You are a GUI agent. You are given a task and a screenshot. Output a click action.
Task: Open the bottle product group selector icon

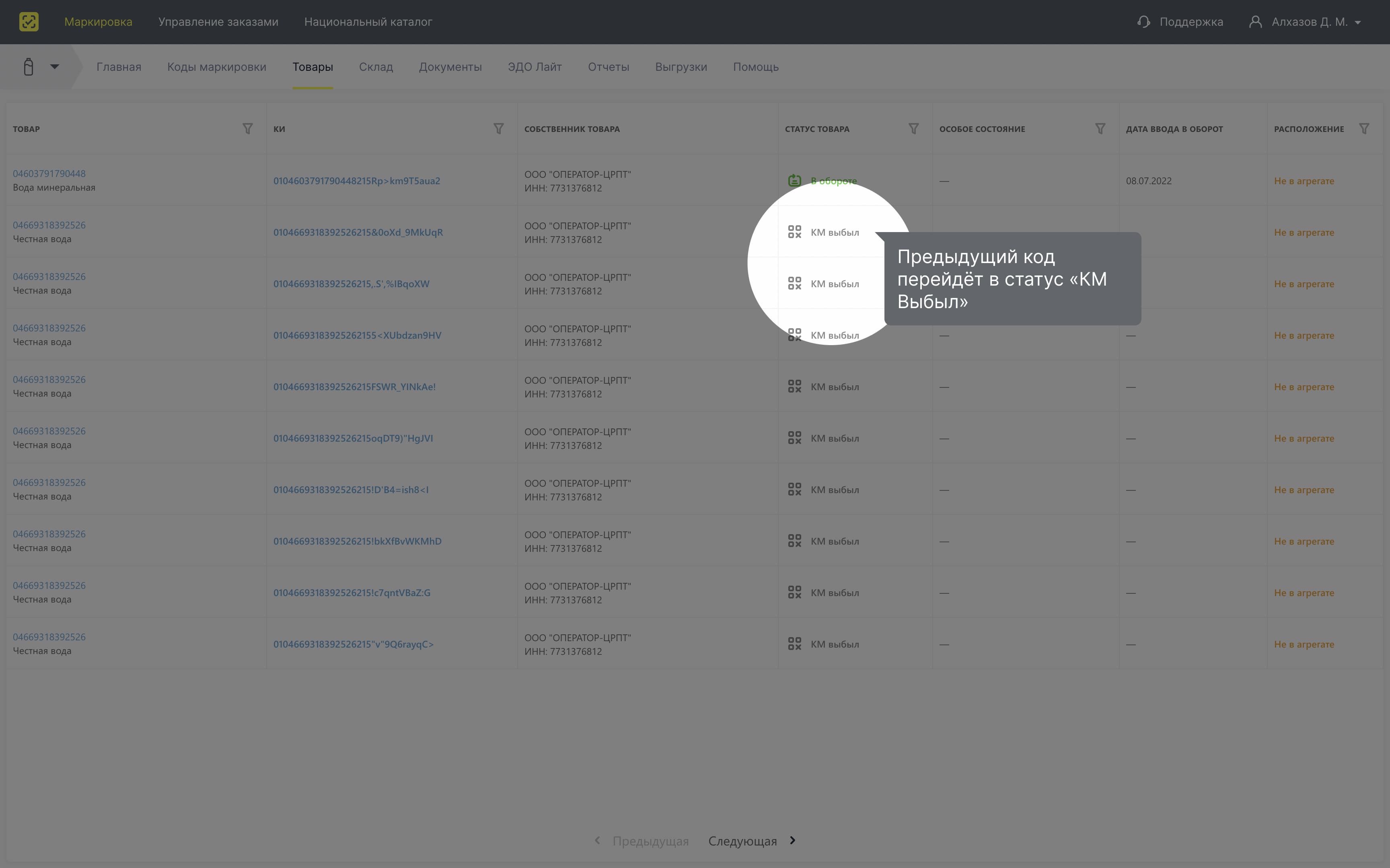[x=28, y=67]
